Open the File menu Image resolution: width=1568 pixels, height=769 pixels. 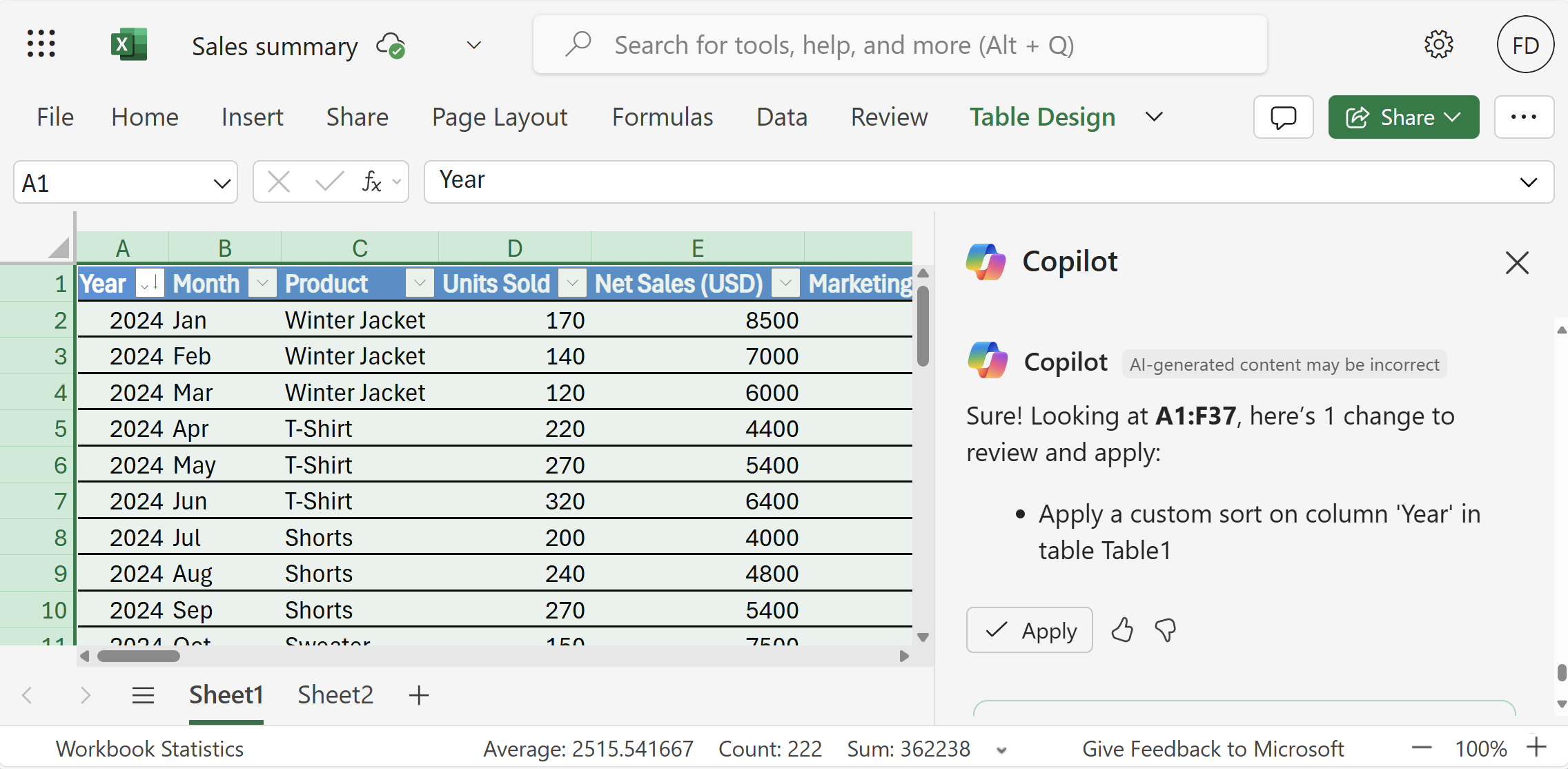[x=55, y=117]
